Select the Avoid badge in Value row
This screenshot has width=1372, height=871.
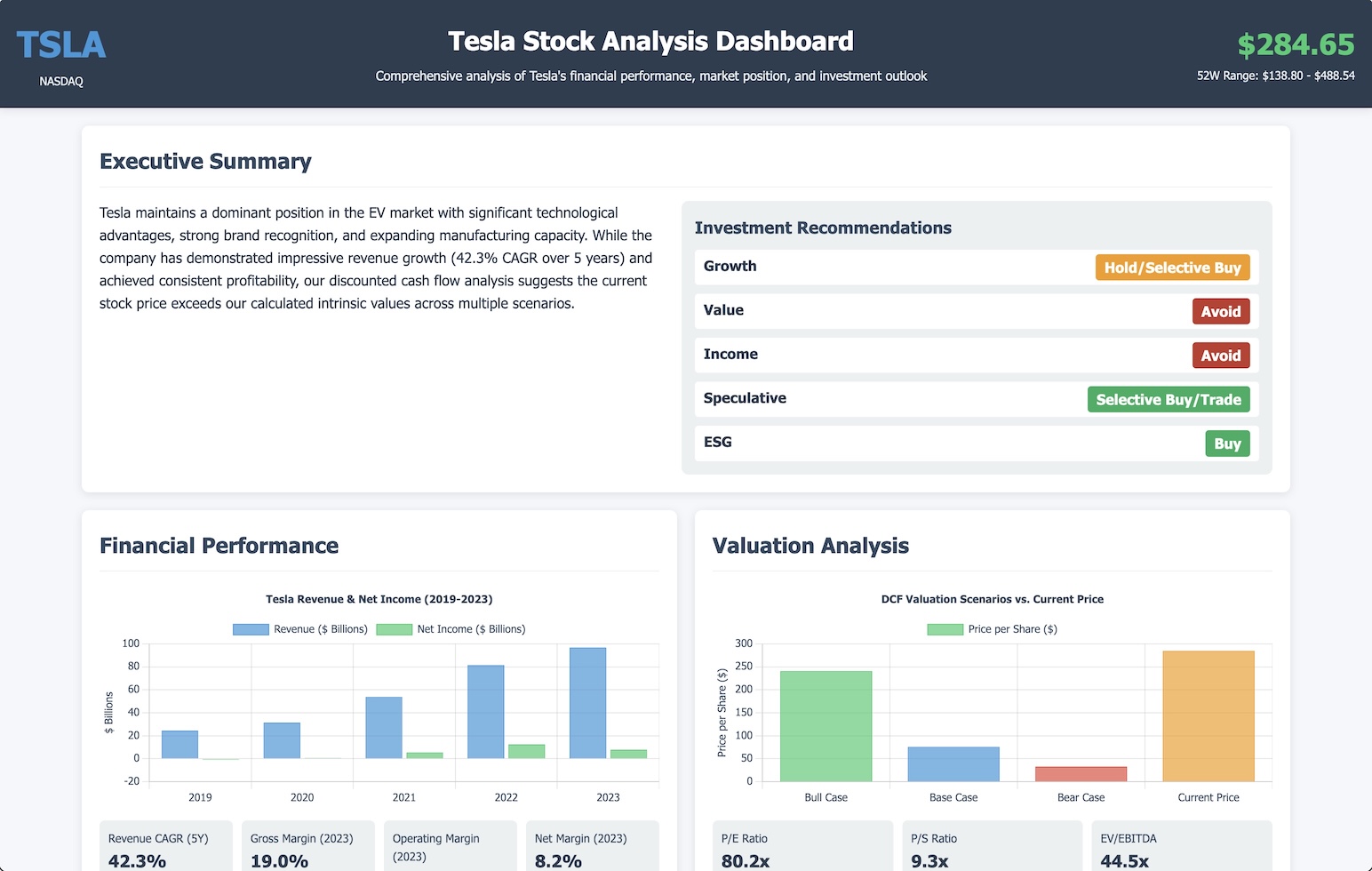(1220, 312)
